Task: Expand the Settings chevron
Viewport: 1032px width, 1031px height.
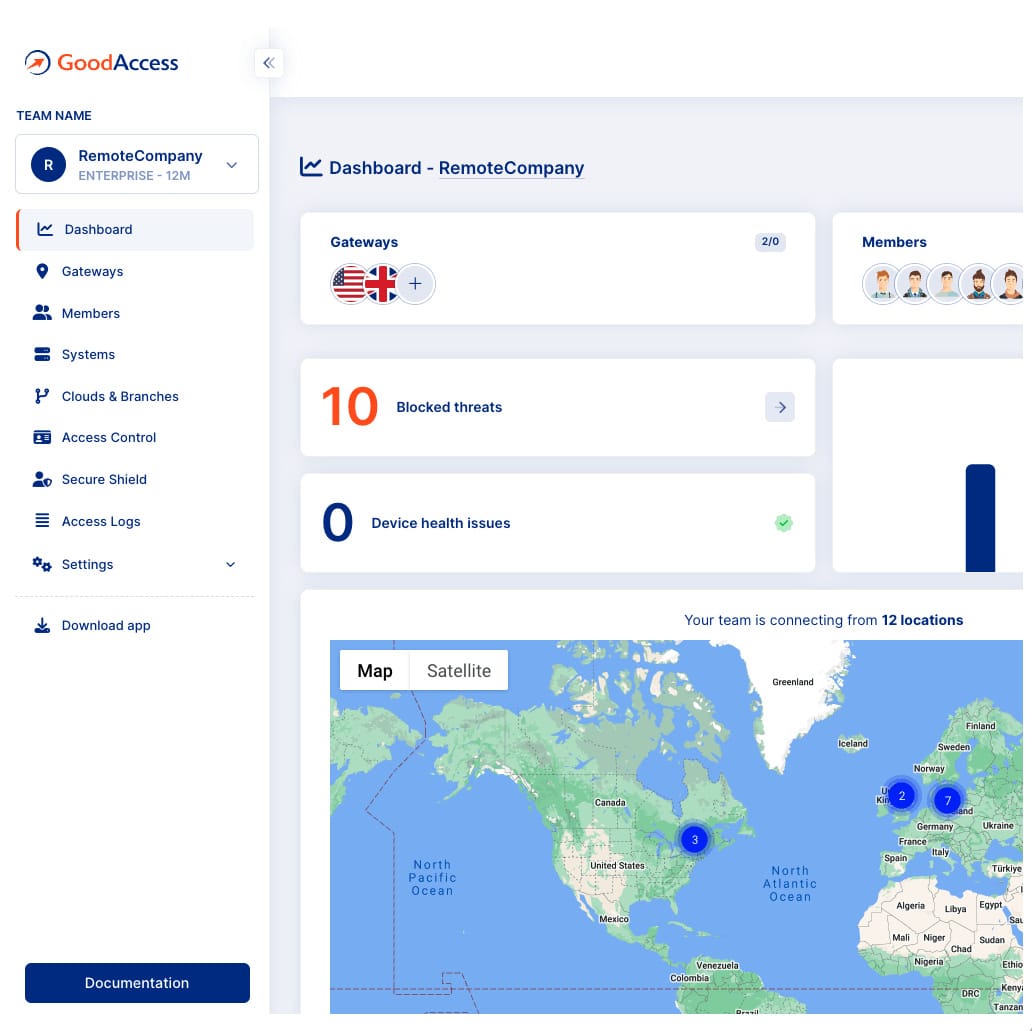Action: (x=230, y=564)
